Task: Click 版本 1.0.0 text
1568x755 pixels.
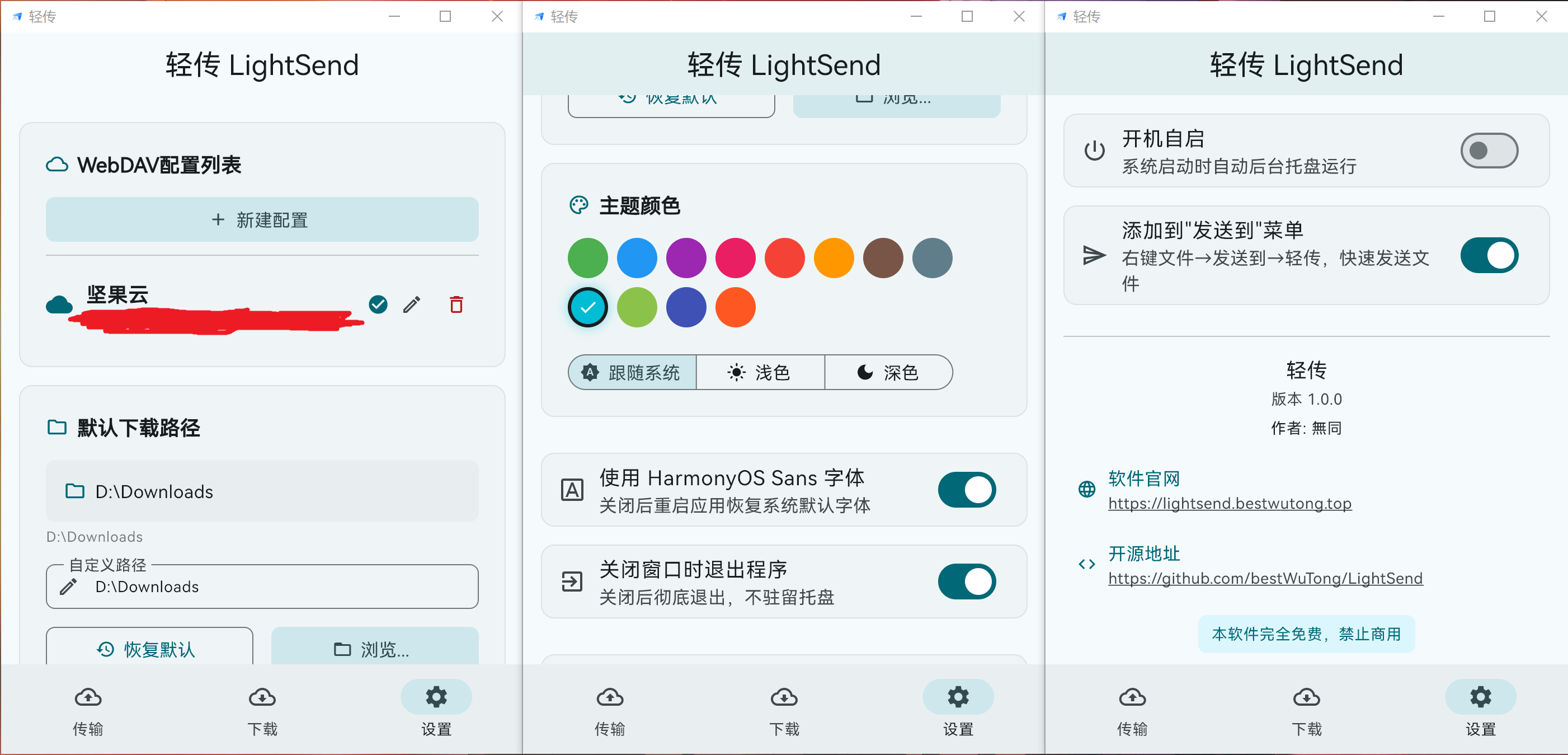Action: point(1306,399)
